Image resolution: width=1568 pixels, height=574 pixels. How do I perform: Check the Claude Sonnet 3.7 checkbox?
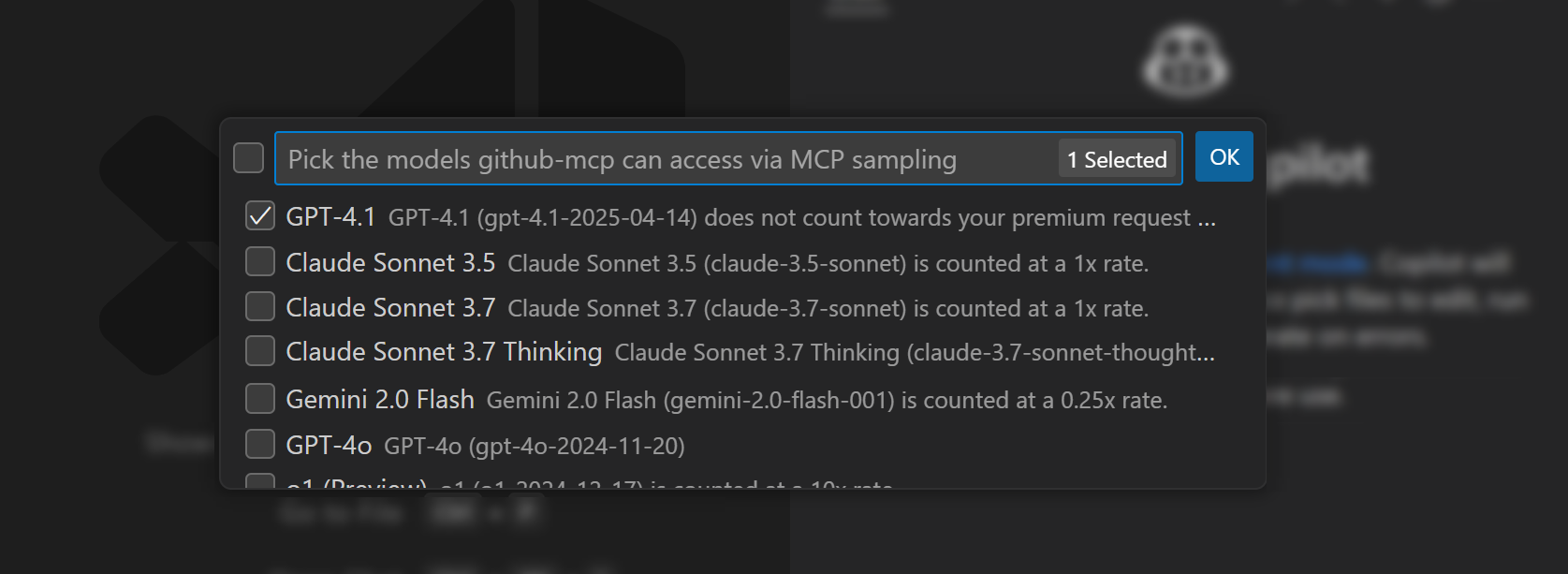pos(259,306)
